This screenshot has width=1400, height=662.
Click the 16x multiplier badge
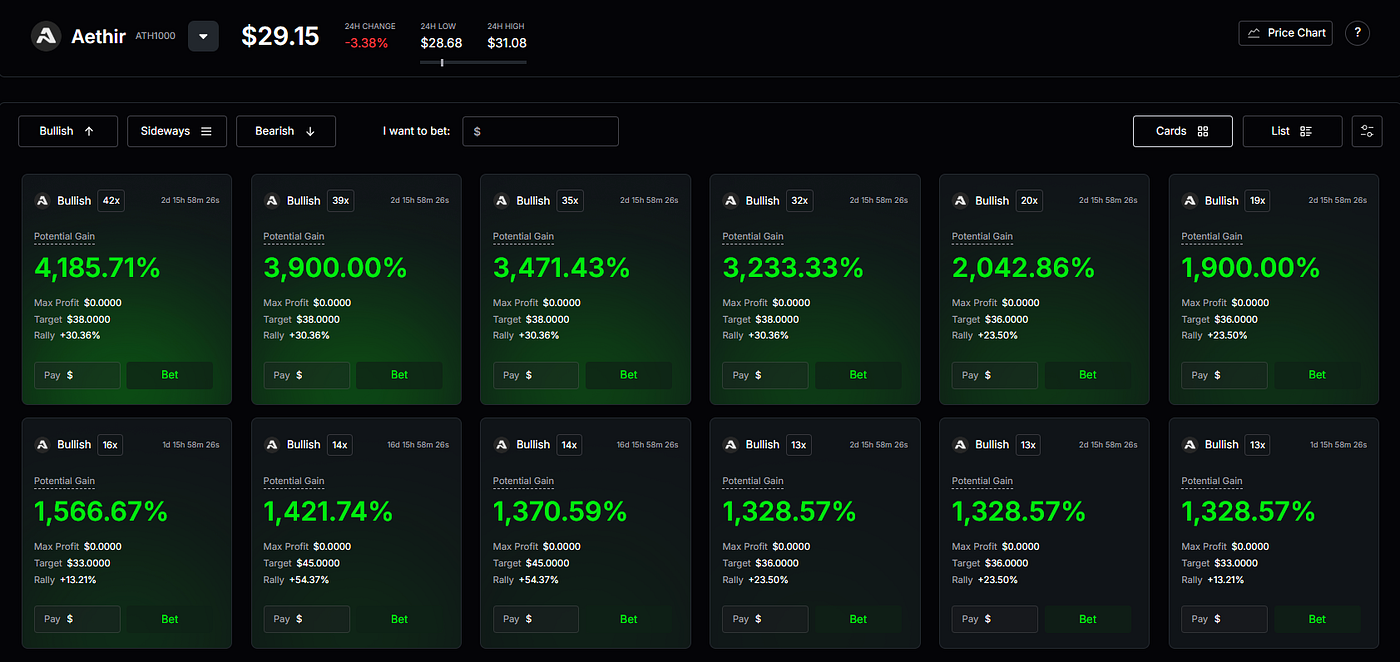point(110,444)
